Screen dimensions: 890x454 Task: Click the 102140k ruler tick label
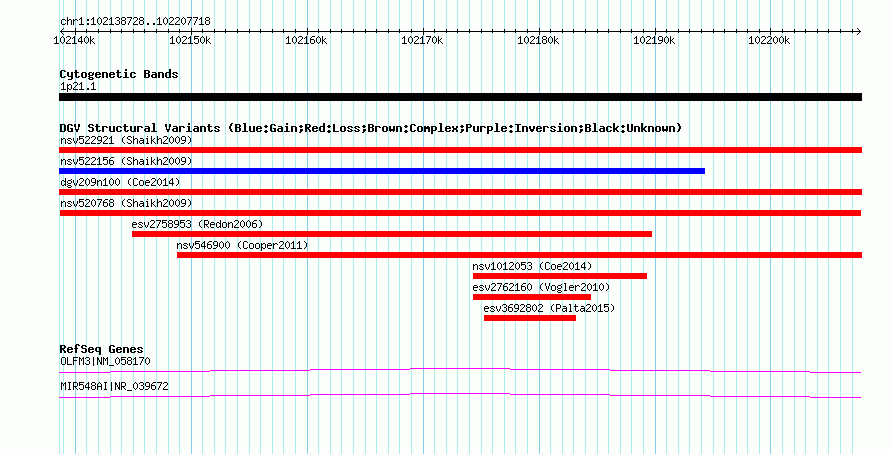(x=74, y=40)
